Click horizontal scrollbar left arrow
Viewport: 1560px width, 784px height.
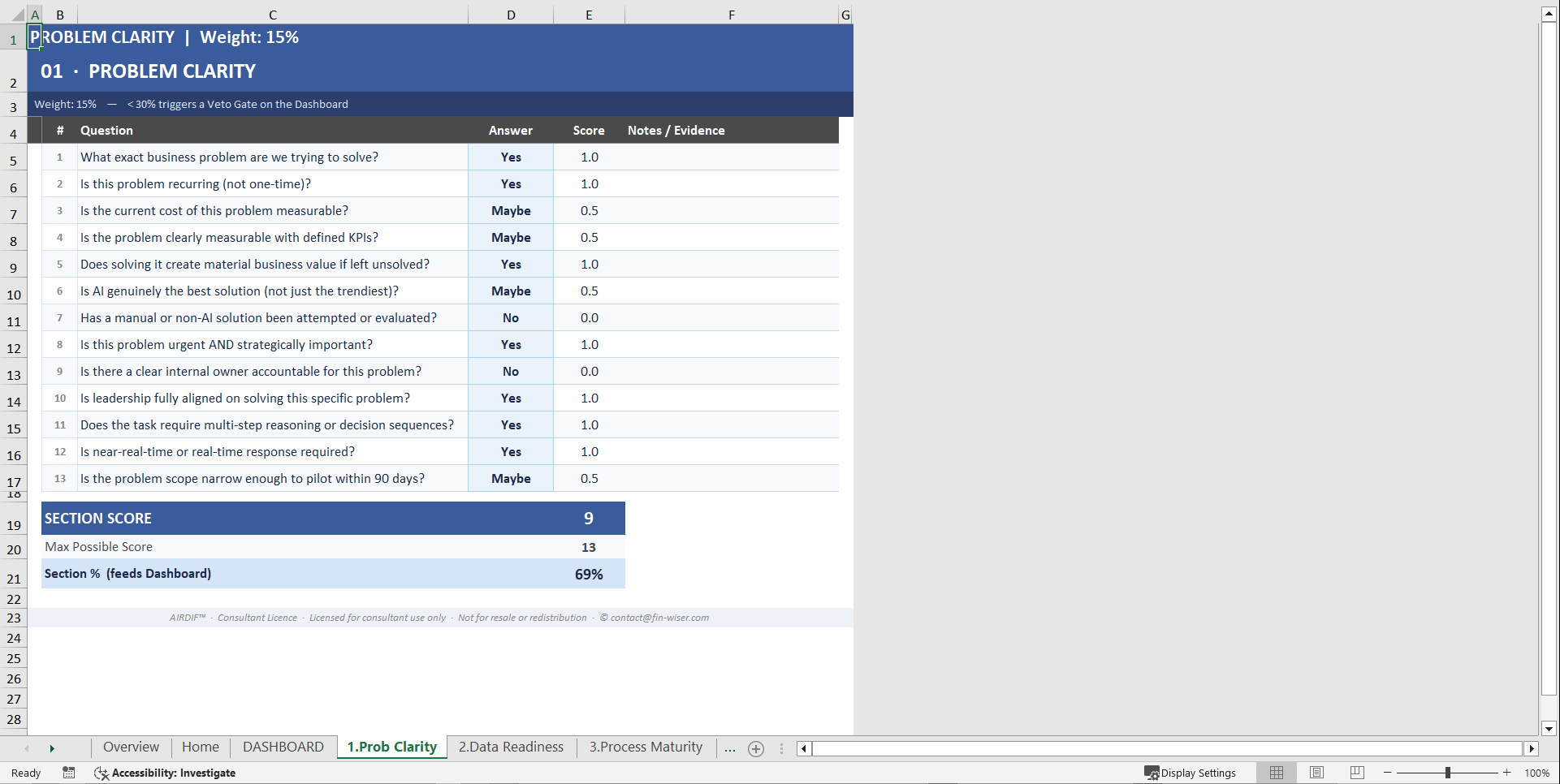click(803, 748)
